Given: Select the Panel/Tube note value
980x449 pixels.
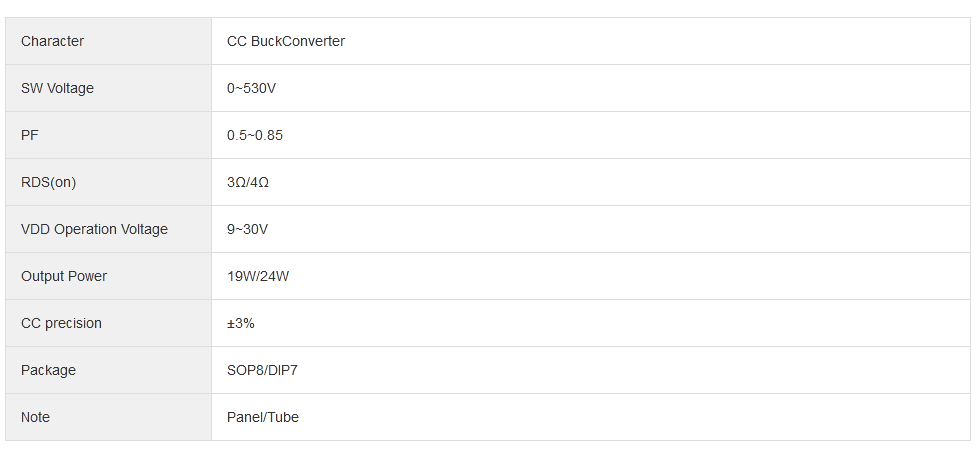Looking at the screenshot, I should click(263, 417).
